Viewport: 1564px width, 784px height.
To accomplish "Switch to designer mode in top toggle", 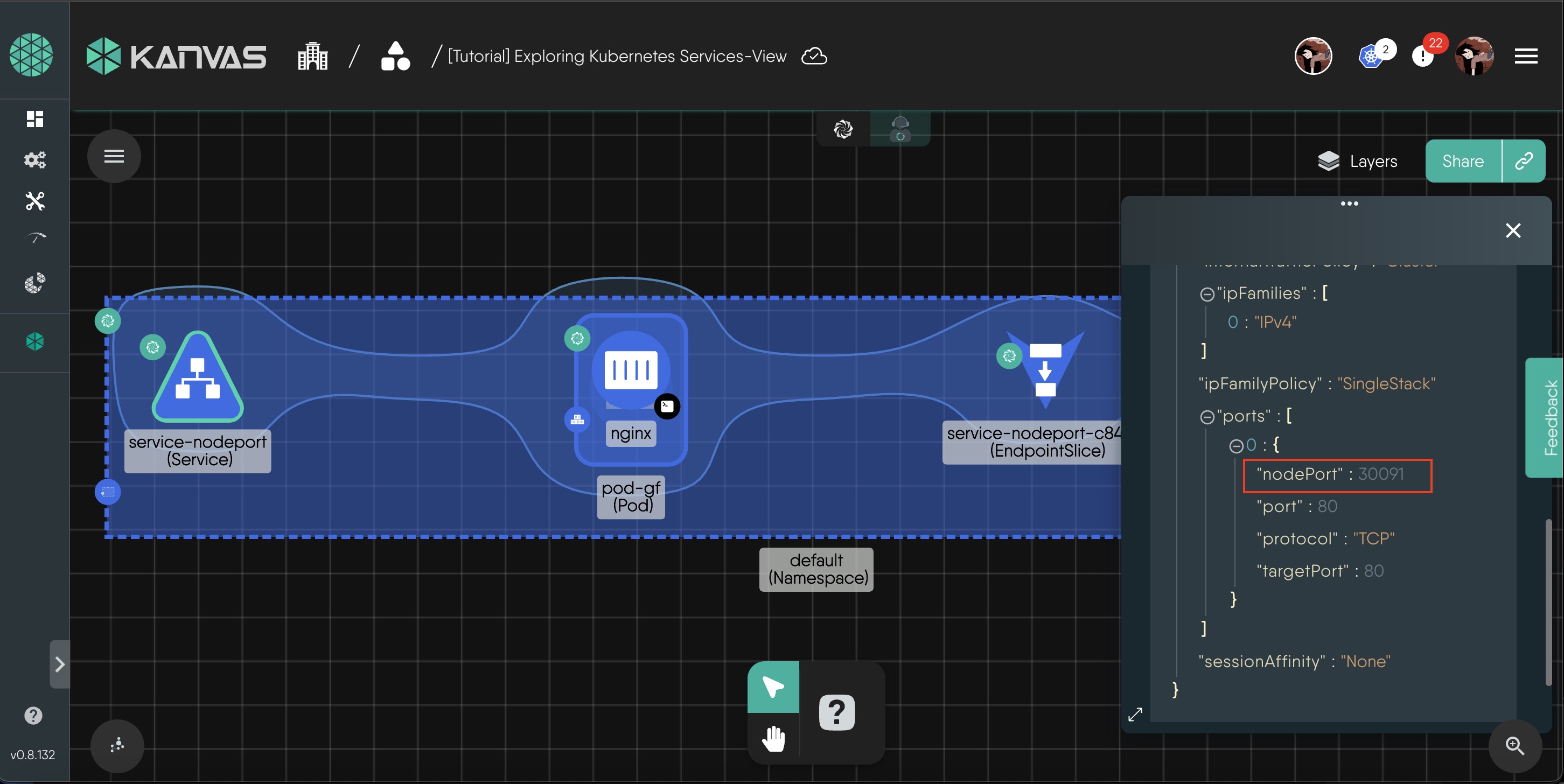I will (843, 129).
